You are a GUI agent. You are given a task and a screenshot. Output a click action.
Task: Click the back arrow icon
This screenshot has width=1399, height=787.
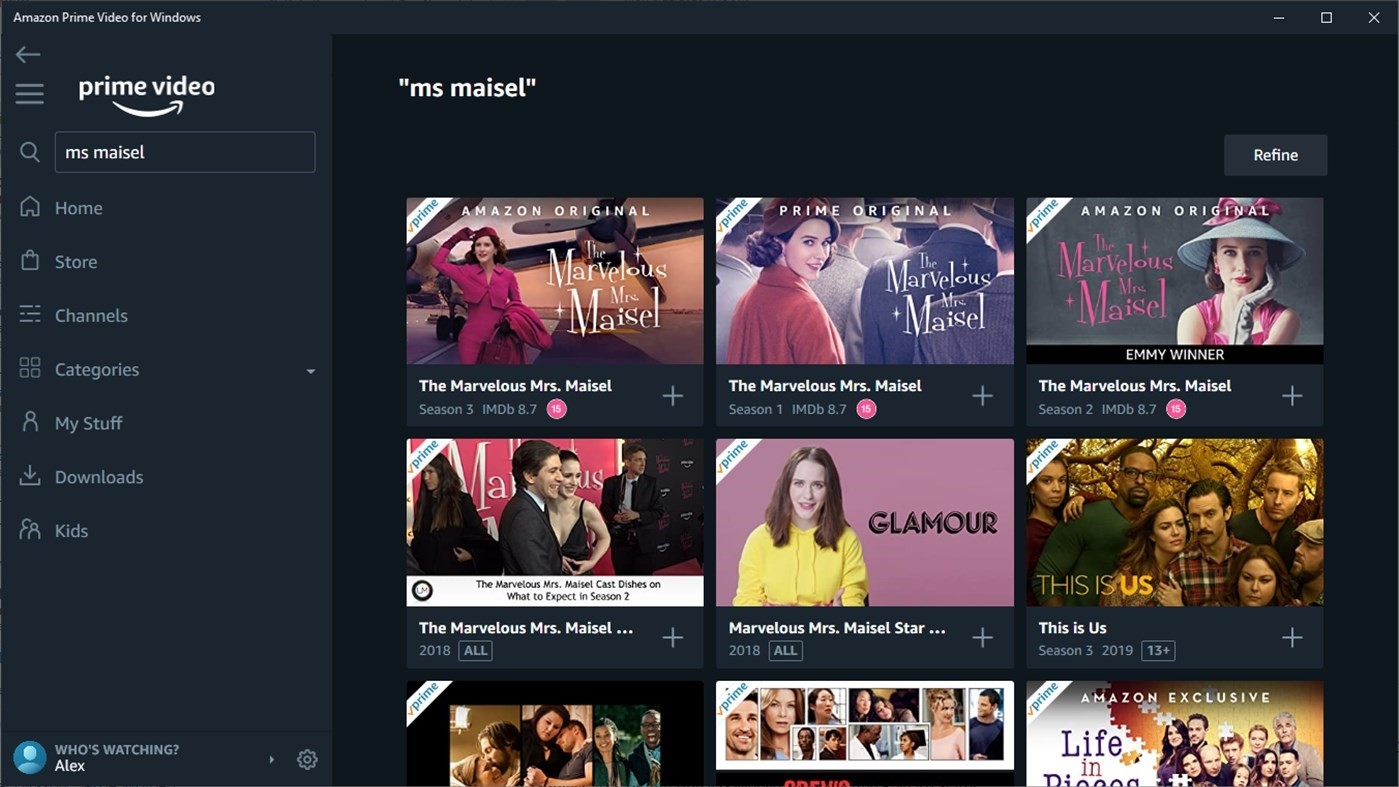(x=28, y=55)
